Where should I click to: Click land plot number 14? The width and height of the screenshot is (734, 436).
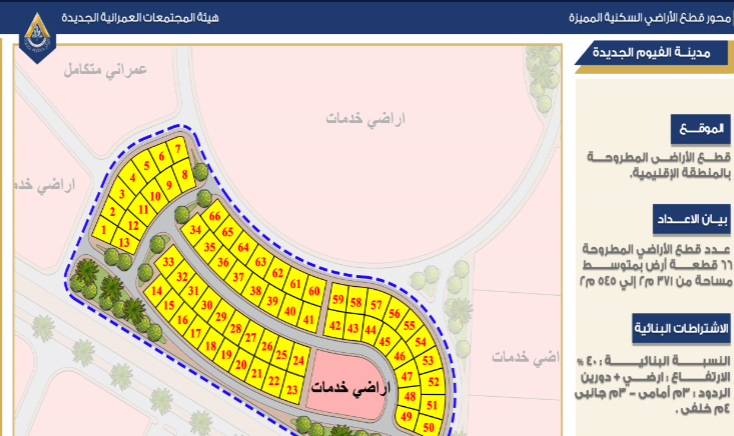(156, 290)
